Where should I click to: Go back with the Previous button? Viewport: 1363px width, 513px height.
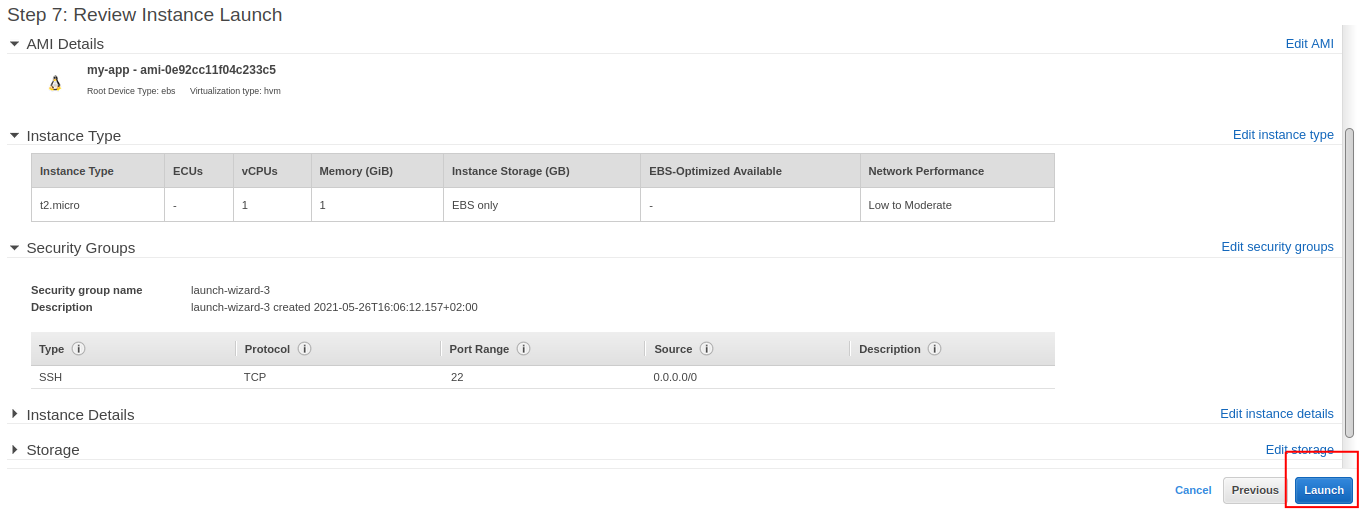click(x=1255, y=490)
